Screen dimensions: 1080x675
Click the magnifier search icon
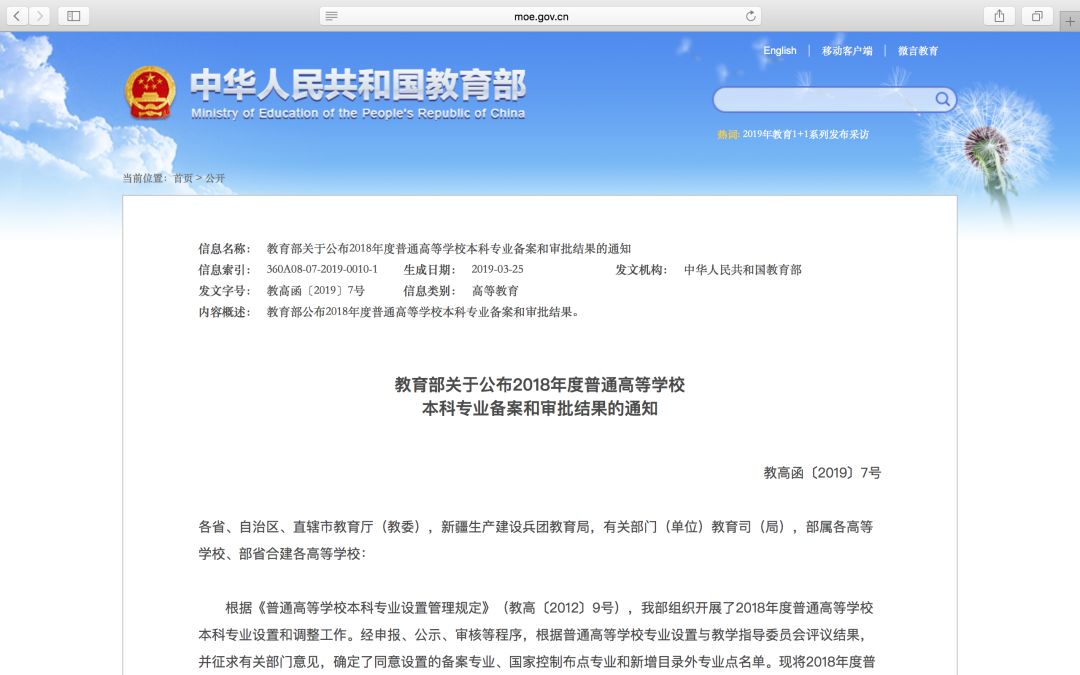pos(942,100)
